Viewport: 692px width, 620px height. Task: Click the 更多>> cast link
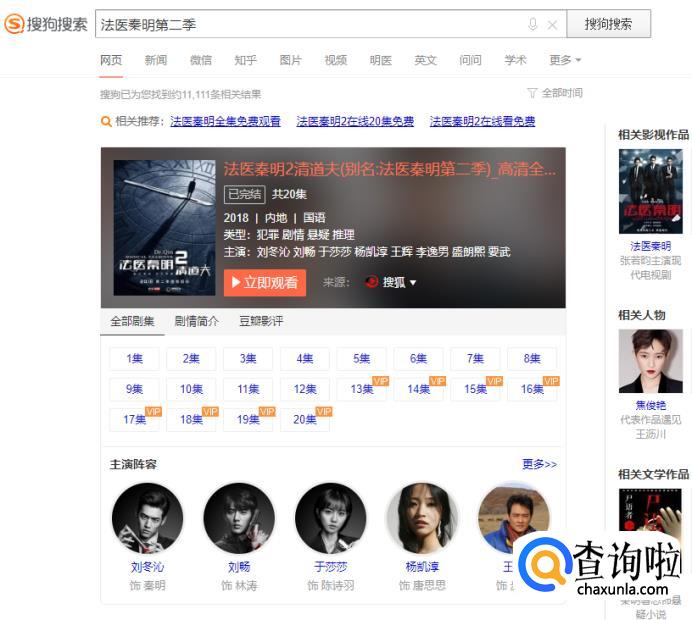point(539,464)
